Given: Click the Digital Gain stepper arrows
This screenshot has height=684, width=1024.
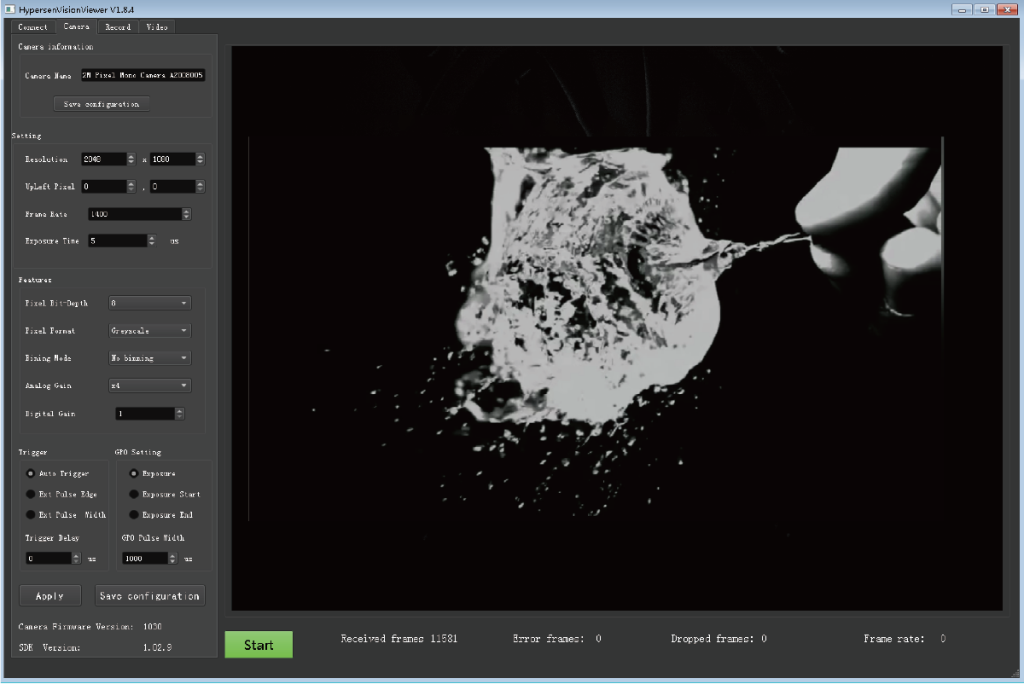Looking at the screenshot, I should point(179,413).
